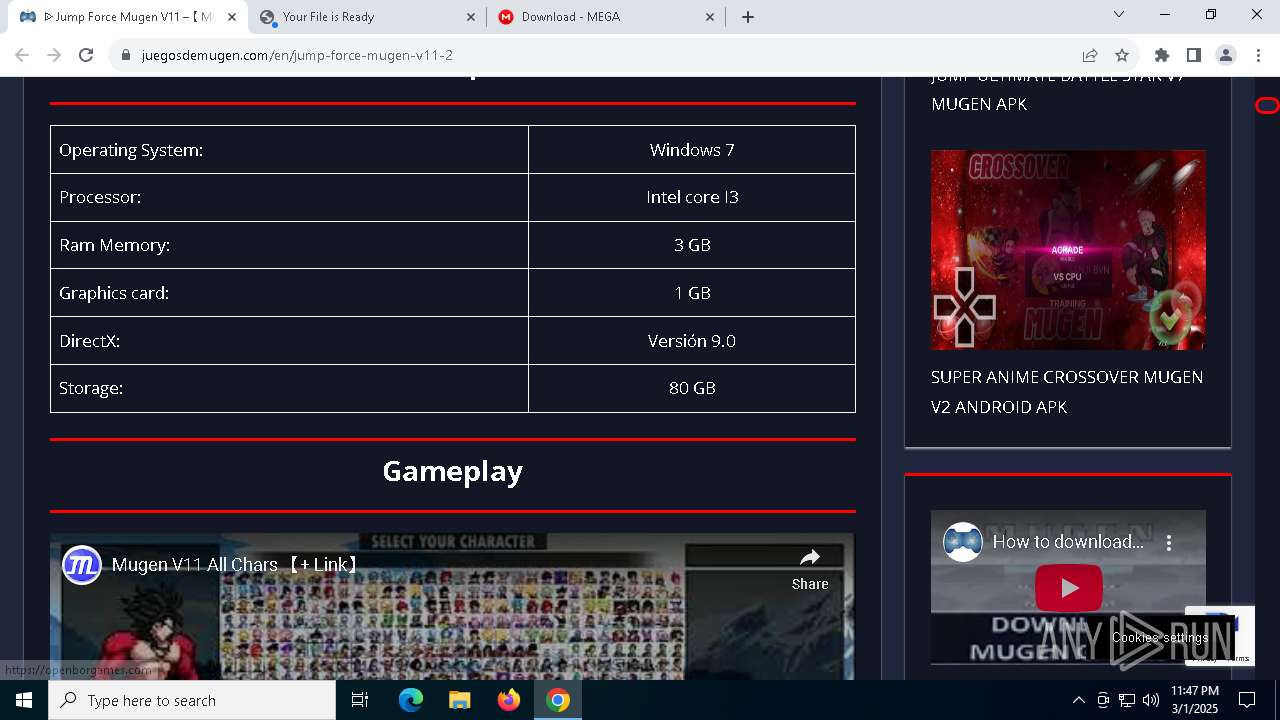Open Jump Ultimate Battle Star Mugen APK link
1280x720 pixels.
(x=1058, y=90)
